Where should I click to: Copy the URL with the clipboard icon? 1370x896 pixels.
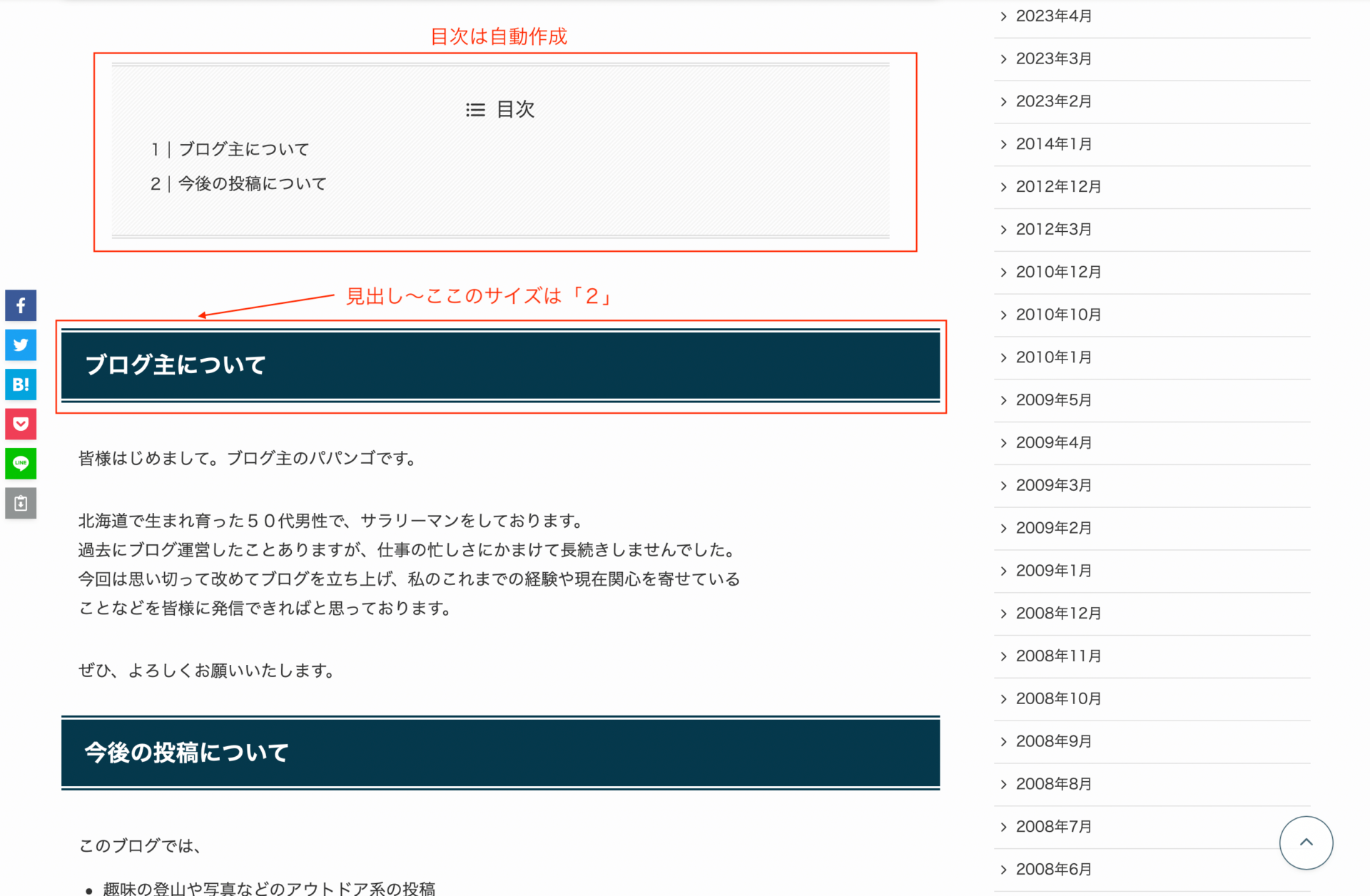[21, 504]
